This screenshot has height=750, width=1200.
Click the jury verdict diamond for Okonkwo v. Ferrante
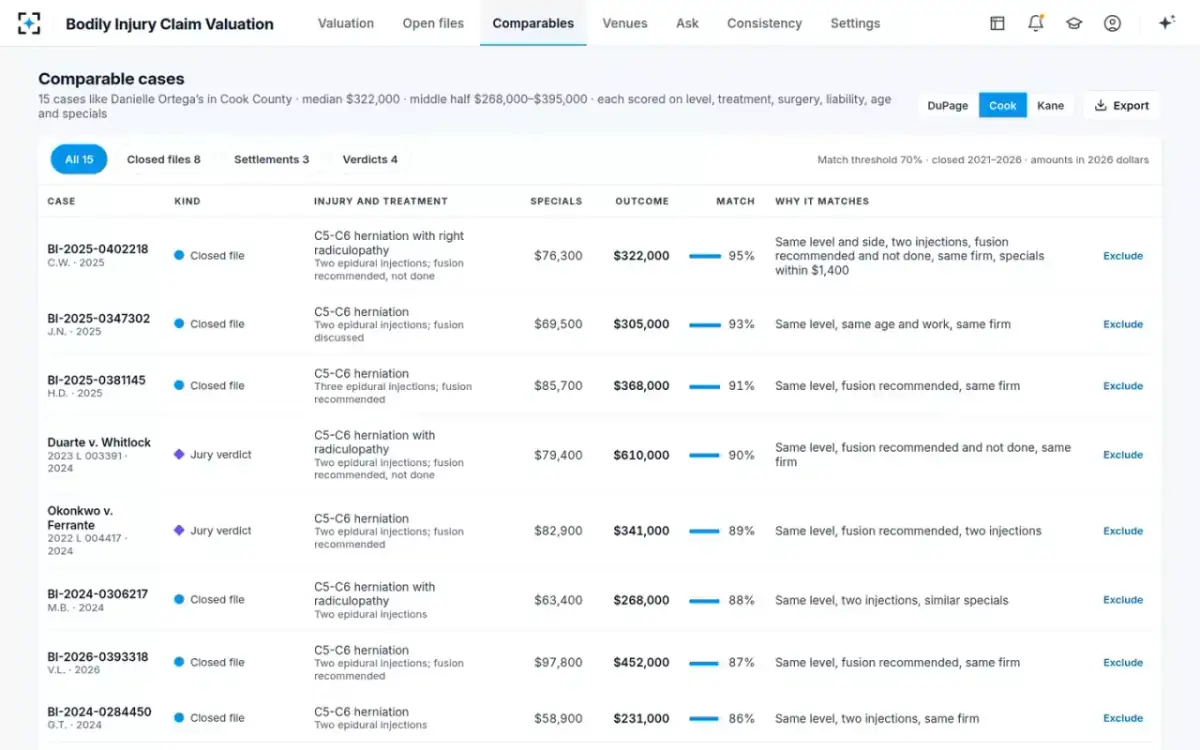click(179, 531)
